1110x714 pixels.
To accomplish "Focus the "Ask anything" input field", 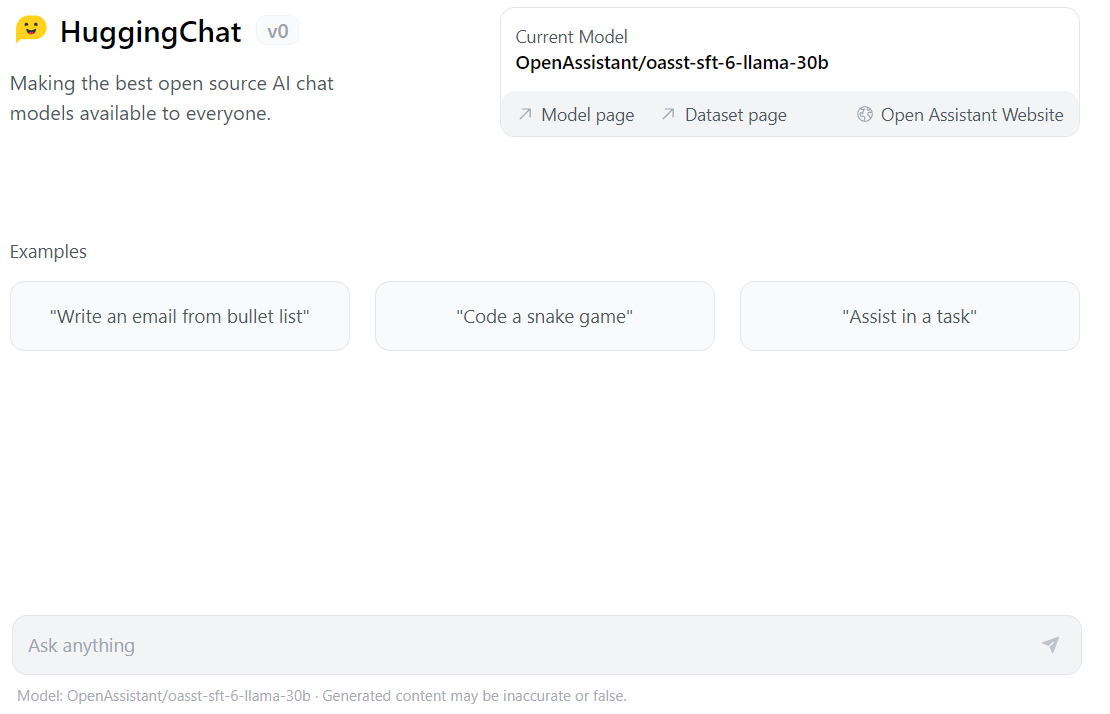I will pyautogui.click(x=547, y=645).
